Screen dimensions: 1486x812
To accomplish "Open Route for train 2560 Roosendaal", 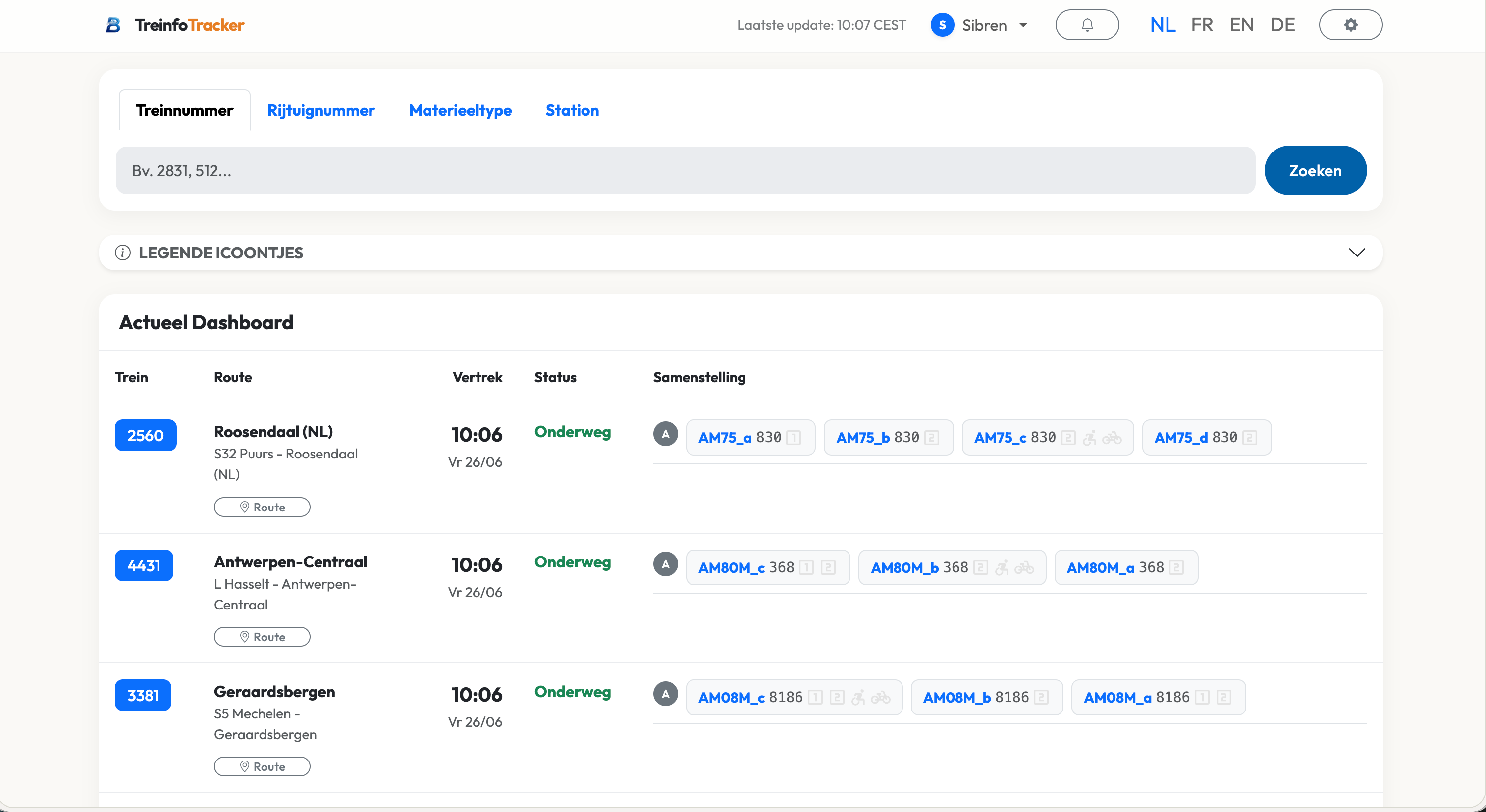I will click(262, 507).
